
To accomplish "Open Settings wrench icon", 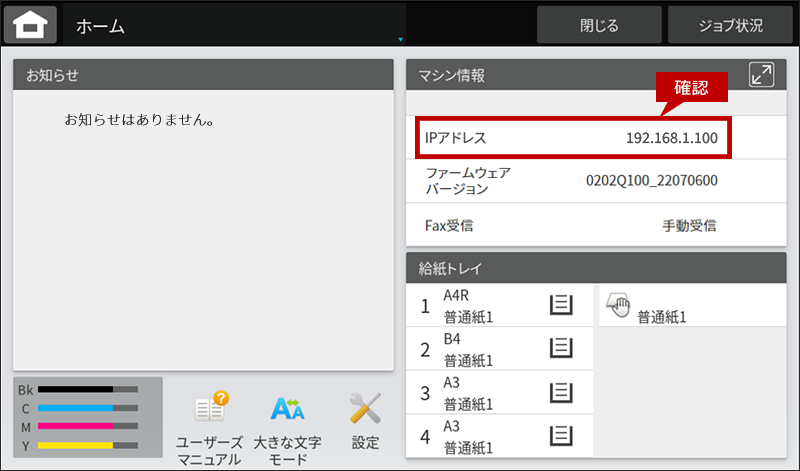I will [x=365, y=409].
